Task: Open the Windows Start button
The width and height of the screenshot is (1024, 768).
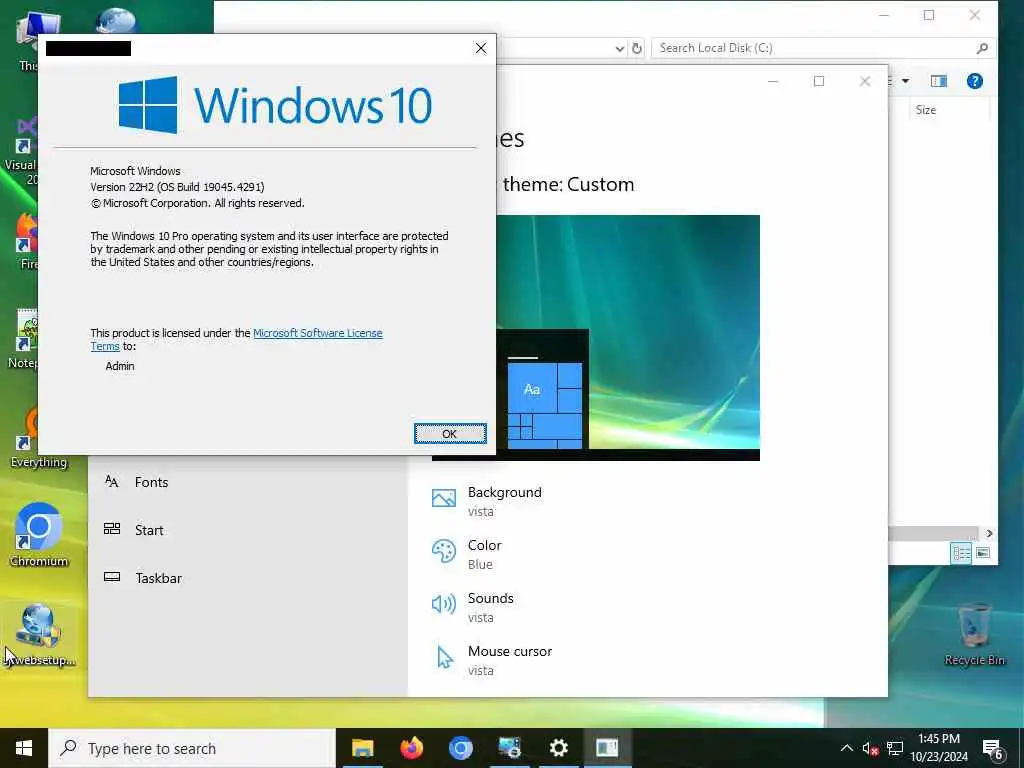Action: 24,748
